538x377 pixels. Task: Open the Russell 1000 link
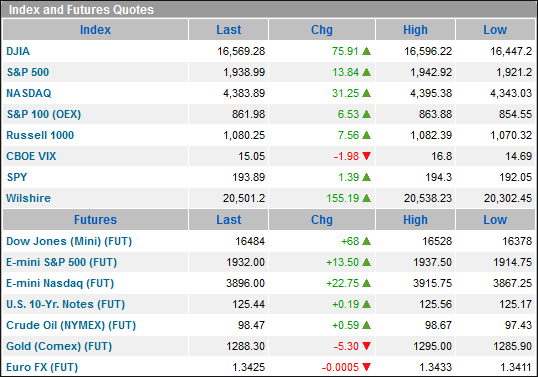(40, 135)
